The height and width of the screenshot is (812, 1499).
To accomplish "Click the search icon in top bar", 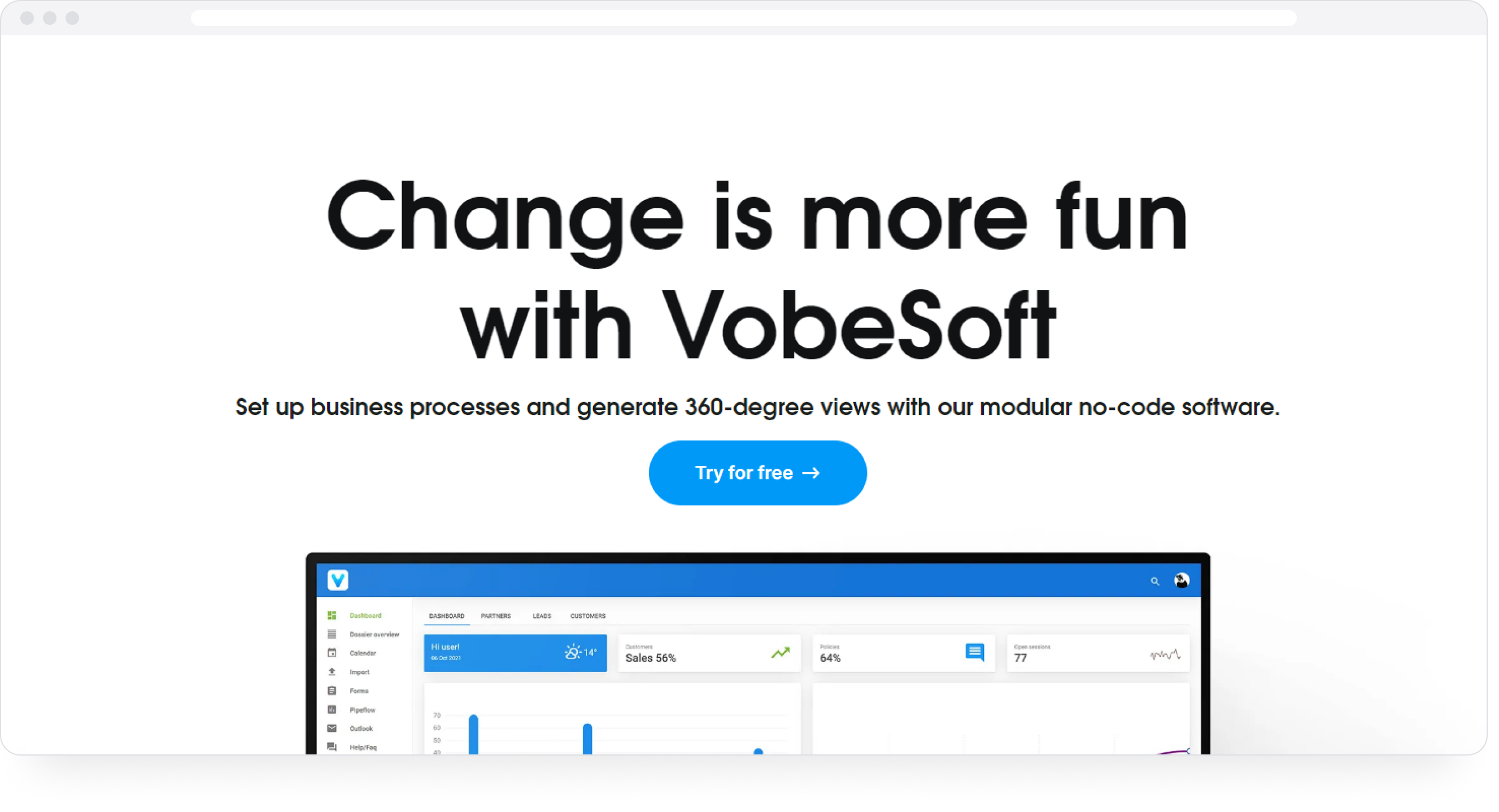I will [x=1153, y=580].
